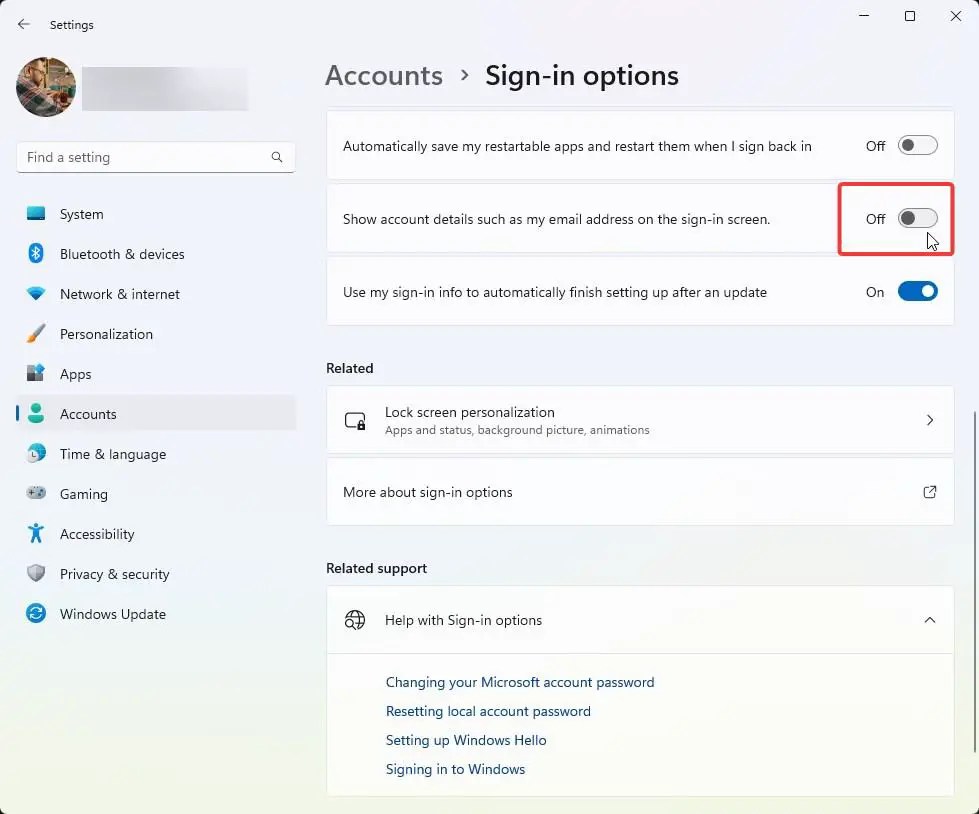Minimize the Settings window
Image resolution: width=979 pixels, height=814 pixels.
point(864,16)
